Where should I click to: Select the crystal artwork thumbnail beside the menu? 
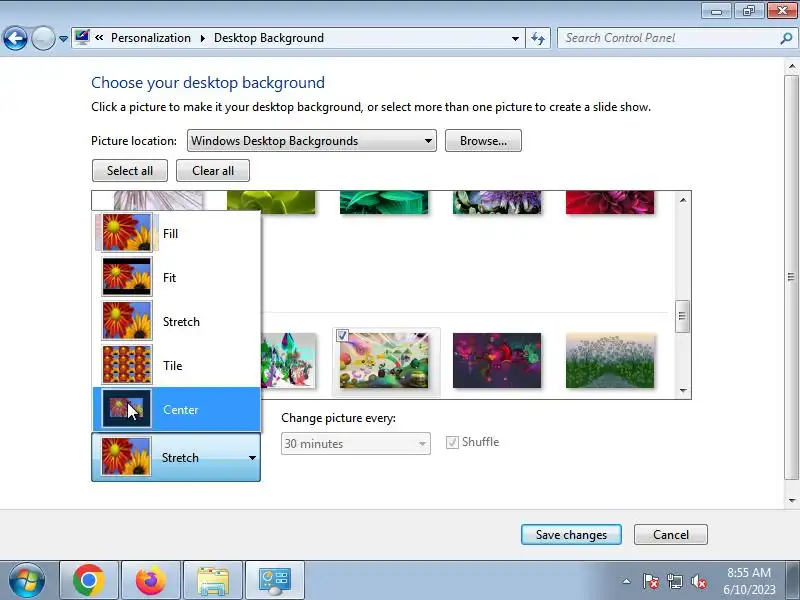[288, 360]
